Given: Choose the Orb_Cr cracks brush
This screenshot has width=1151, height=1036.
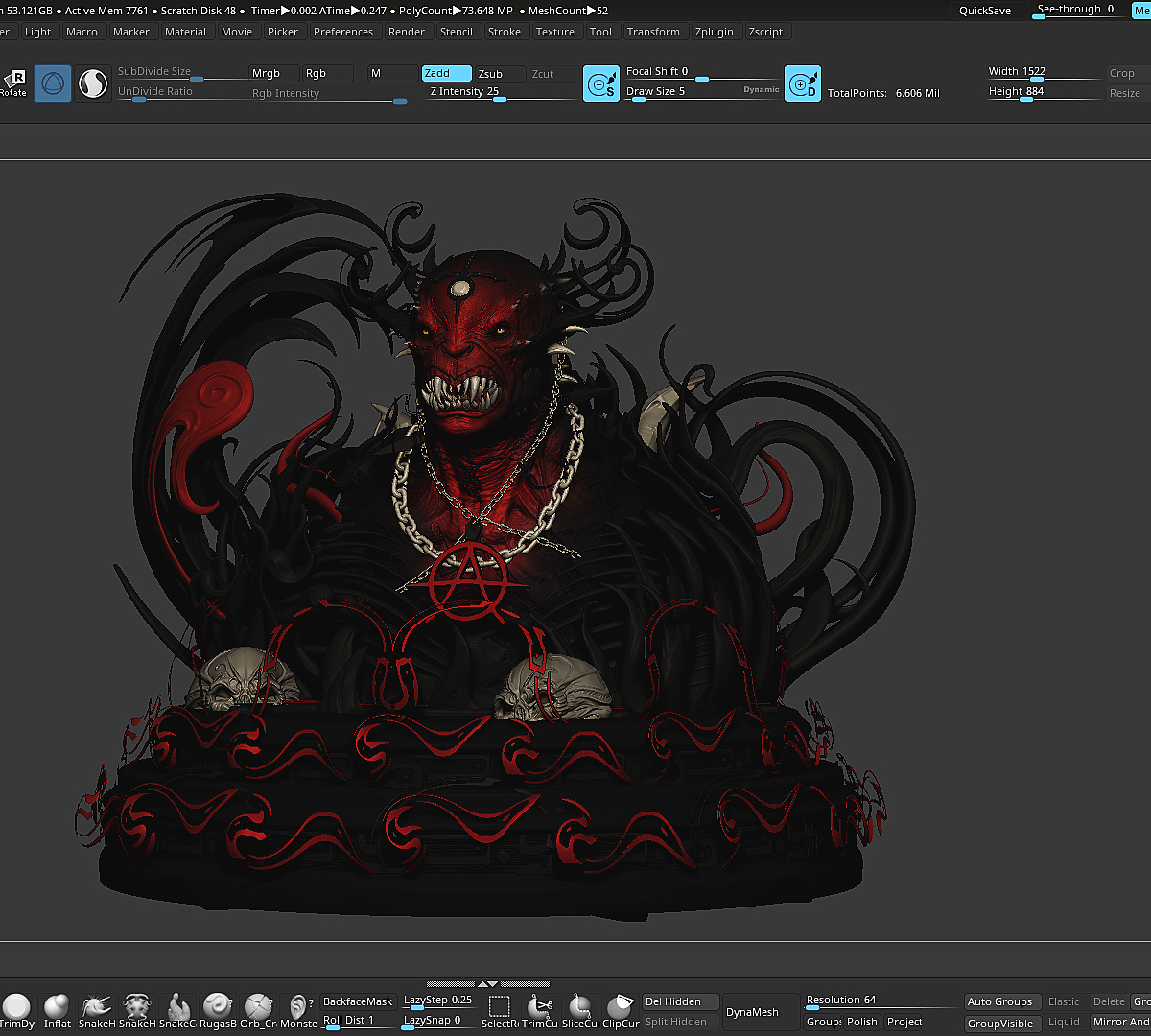Looking at the screenshot, I should pos(258,1011).
